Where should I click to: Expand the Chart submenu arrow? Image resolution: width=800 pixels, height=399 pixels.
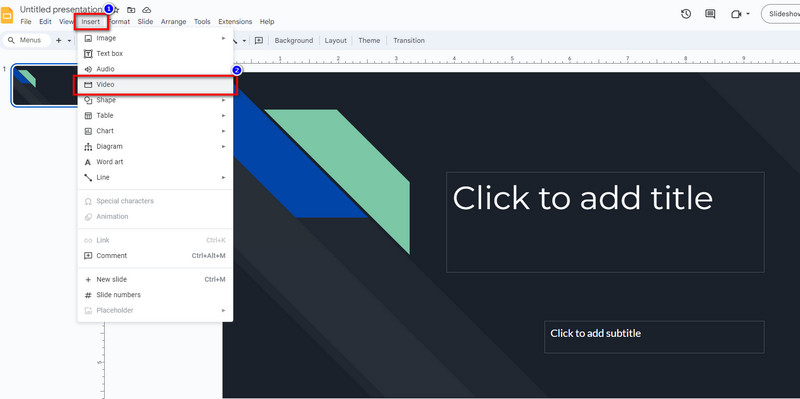223,131
